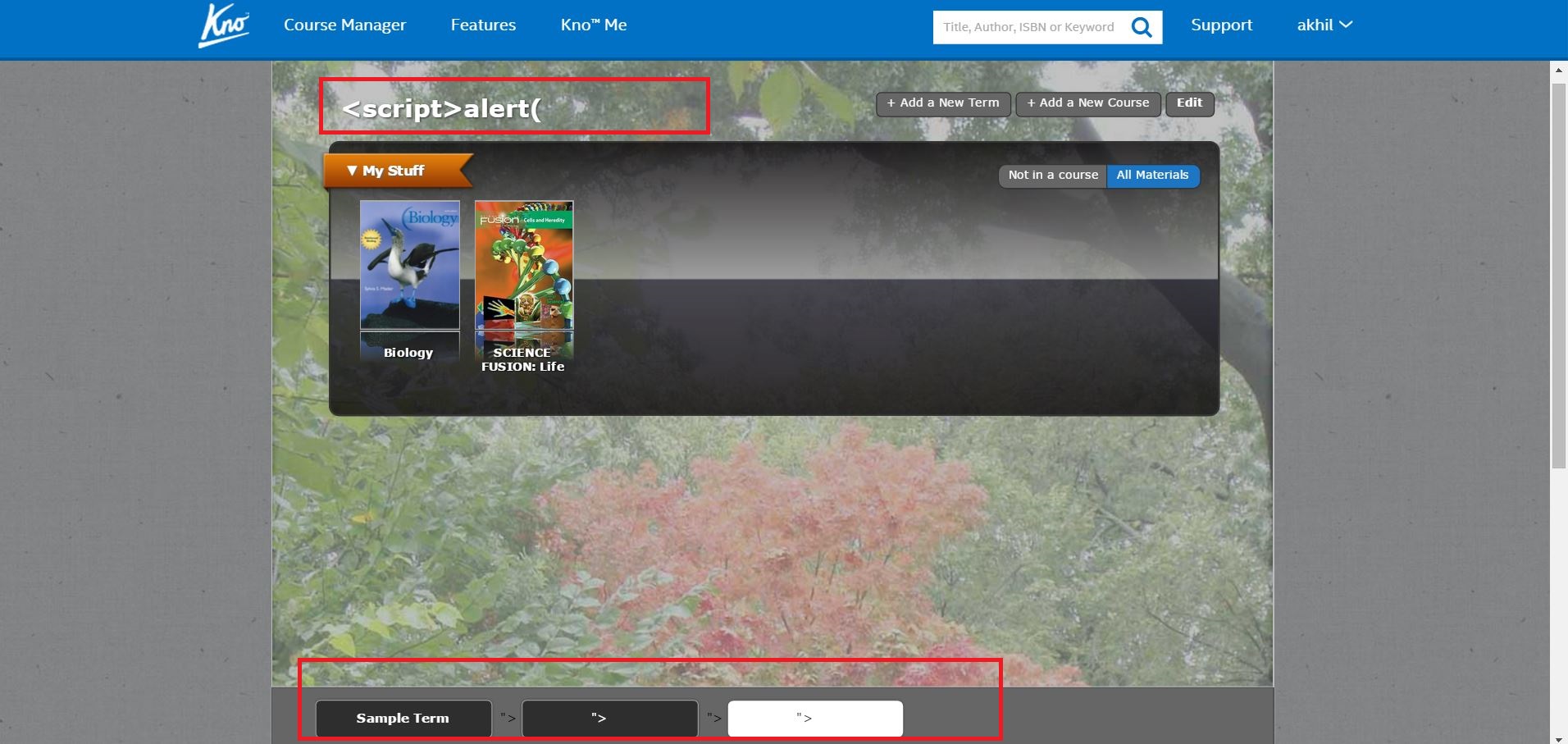Open the Science Fusion book cover
Image resolution: width=1568 pixels, height=744 pixels.
pyautogui.click(x=524, y=265)
